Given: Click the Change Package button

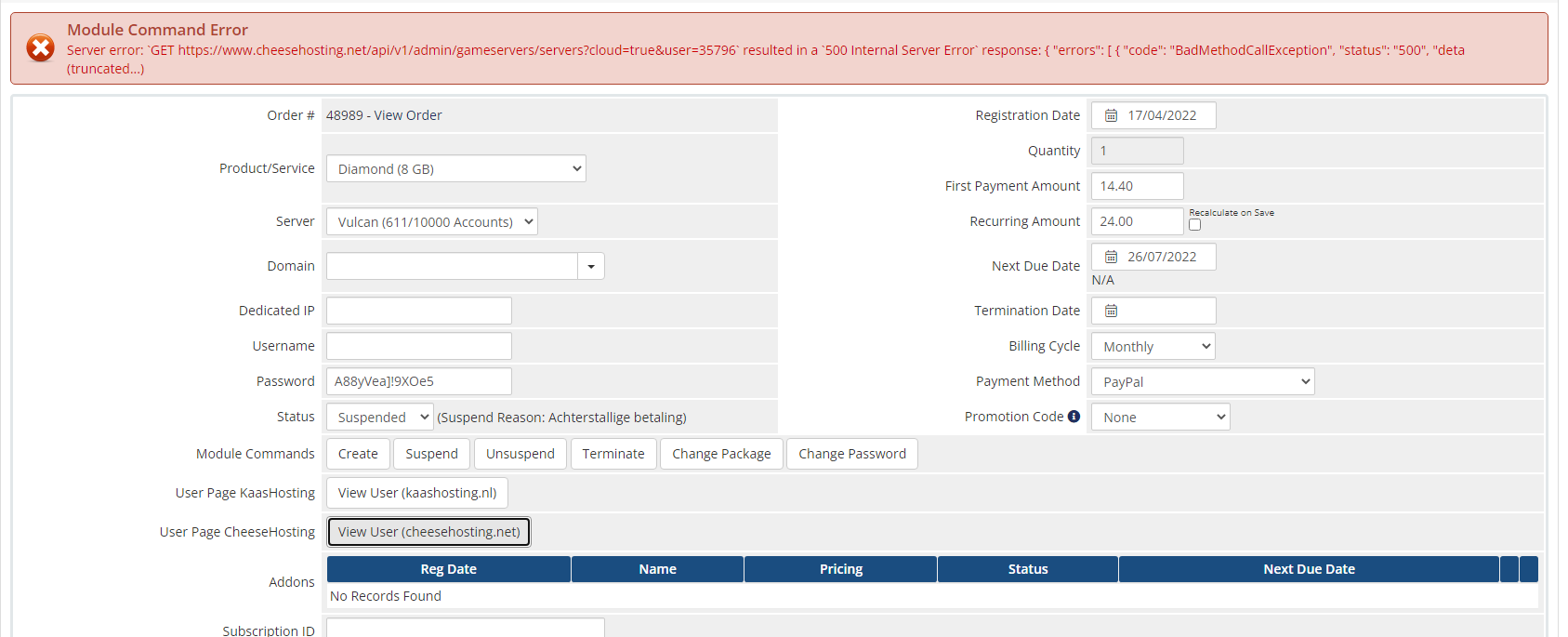Looking at the screenshot, I should click(721, 454).
